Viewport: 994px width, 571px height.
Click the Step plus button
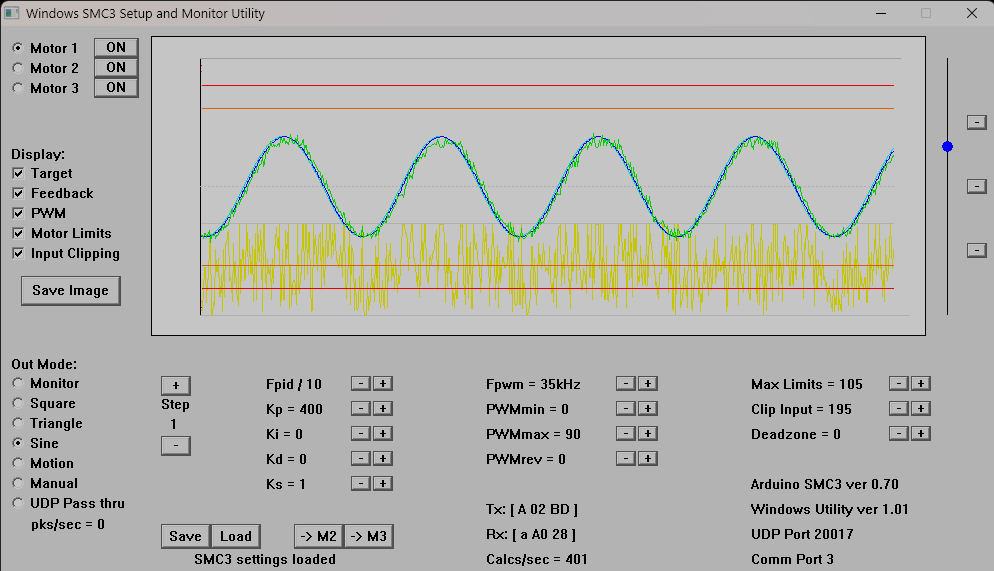pos(175,385)
